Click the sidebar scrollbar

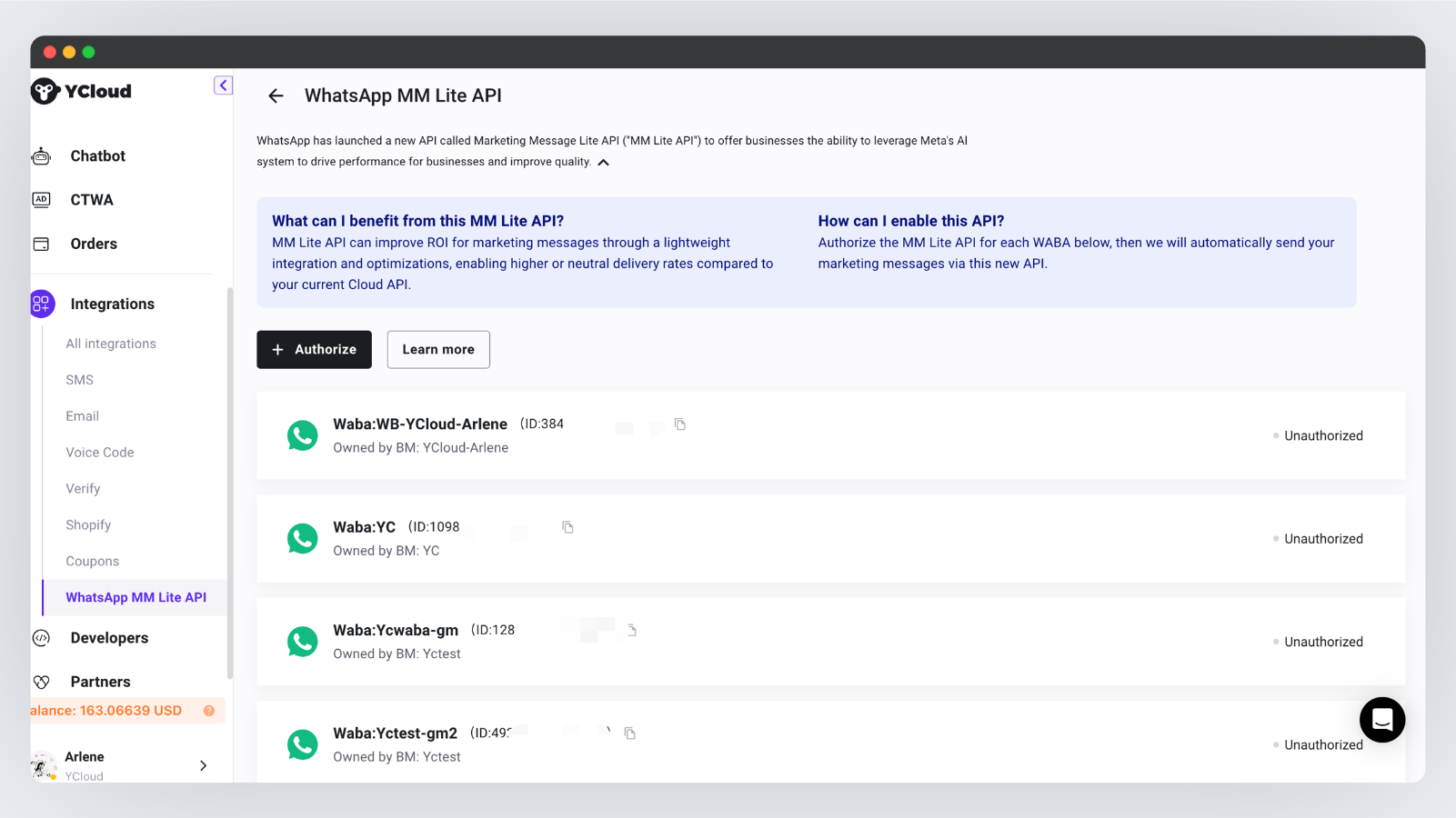pyautogui.click(x=230, y=482)
